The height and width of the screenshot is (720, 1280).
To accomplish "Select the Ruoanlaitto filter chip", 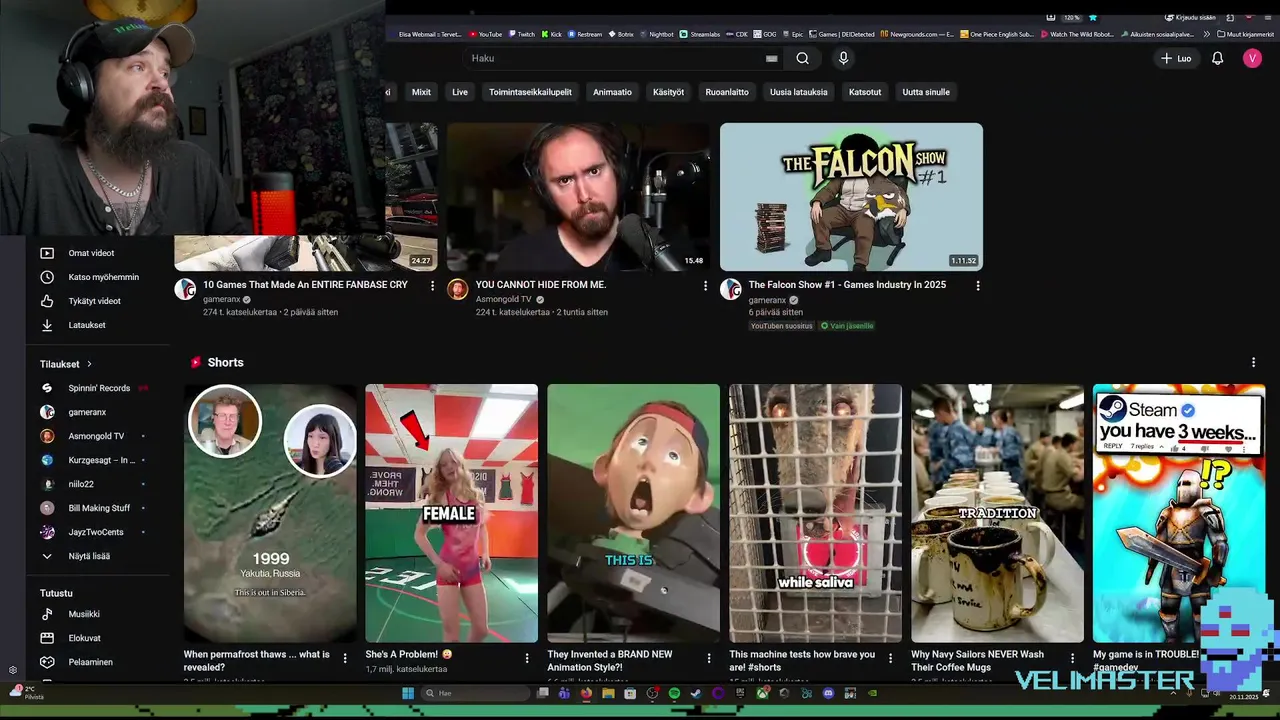I will point(727,92).
